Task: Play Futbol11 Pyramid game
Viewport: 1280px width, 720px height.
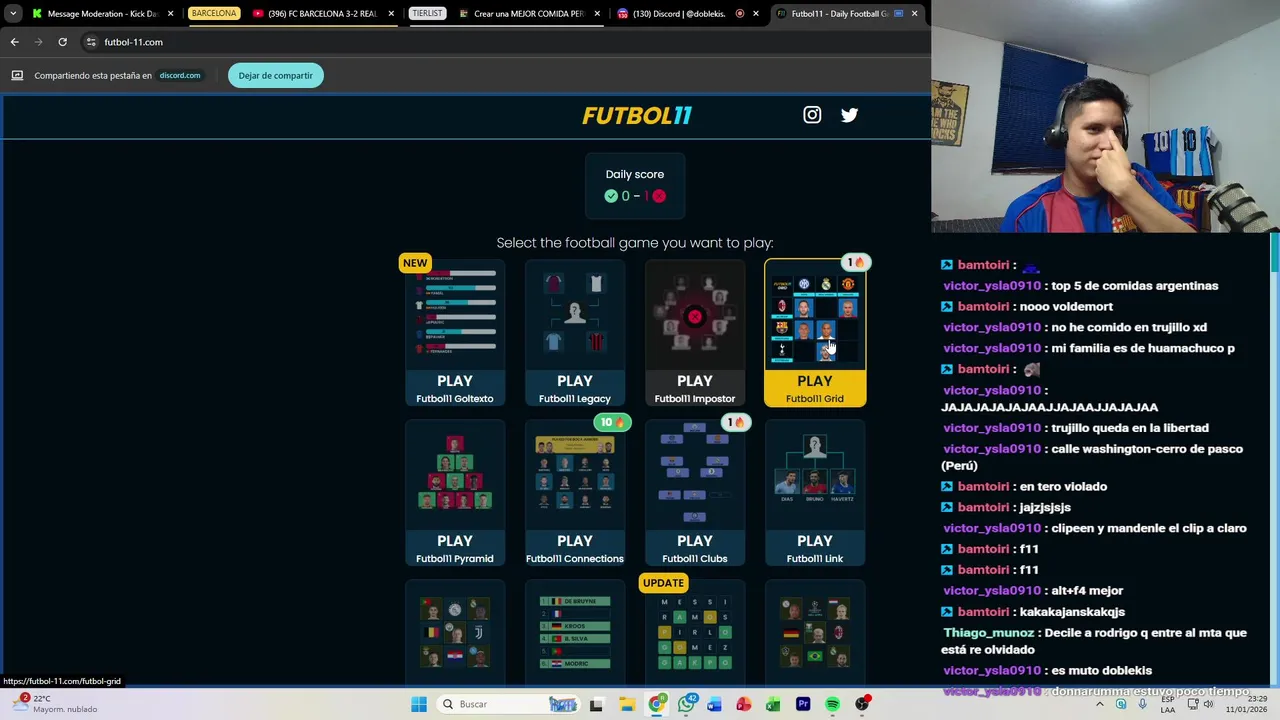Action: coord(455,548)
